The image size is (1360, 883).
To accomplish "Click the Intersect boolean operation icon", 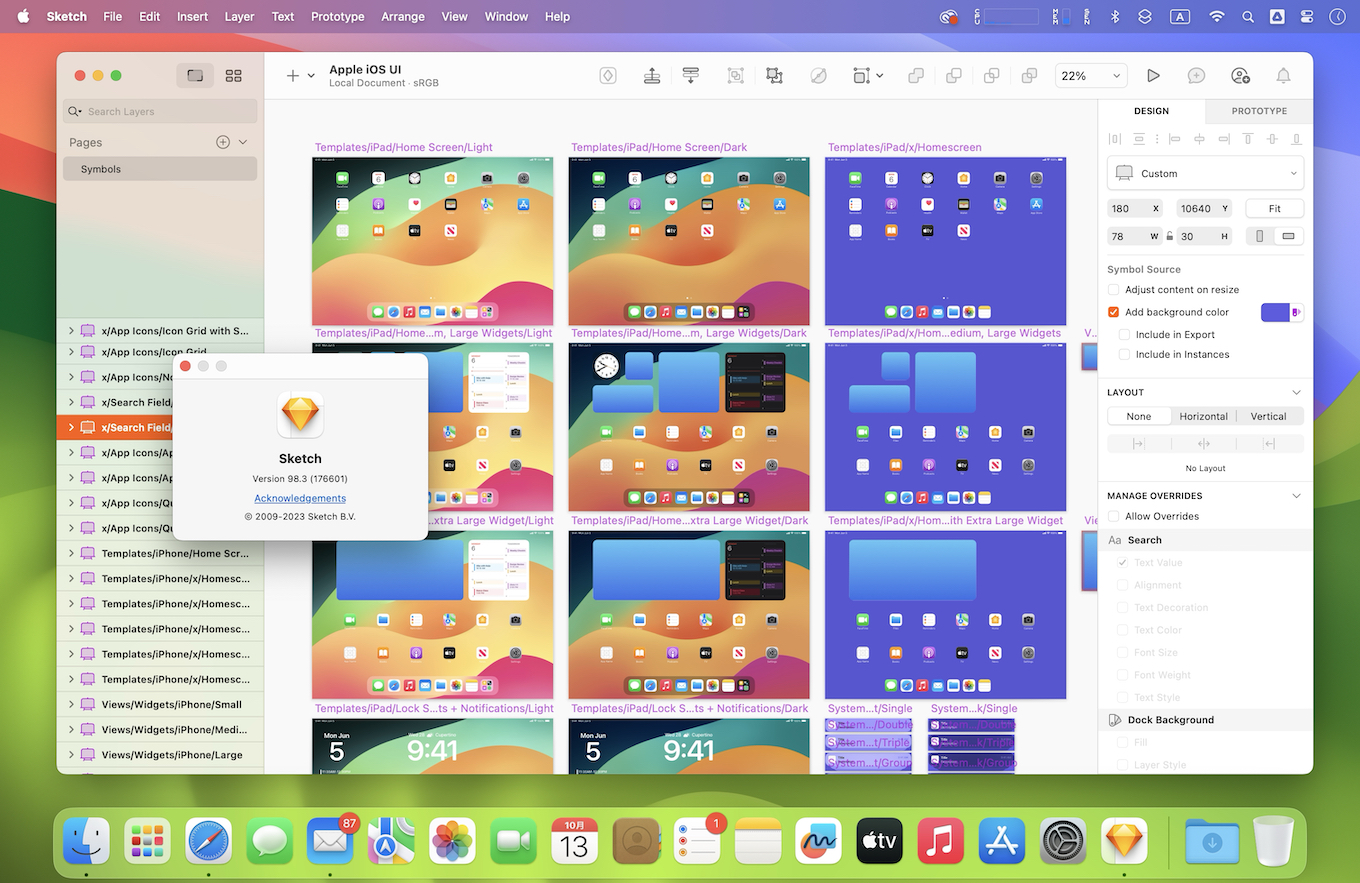I will point(991,76).
